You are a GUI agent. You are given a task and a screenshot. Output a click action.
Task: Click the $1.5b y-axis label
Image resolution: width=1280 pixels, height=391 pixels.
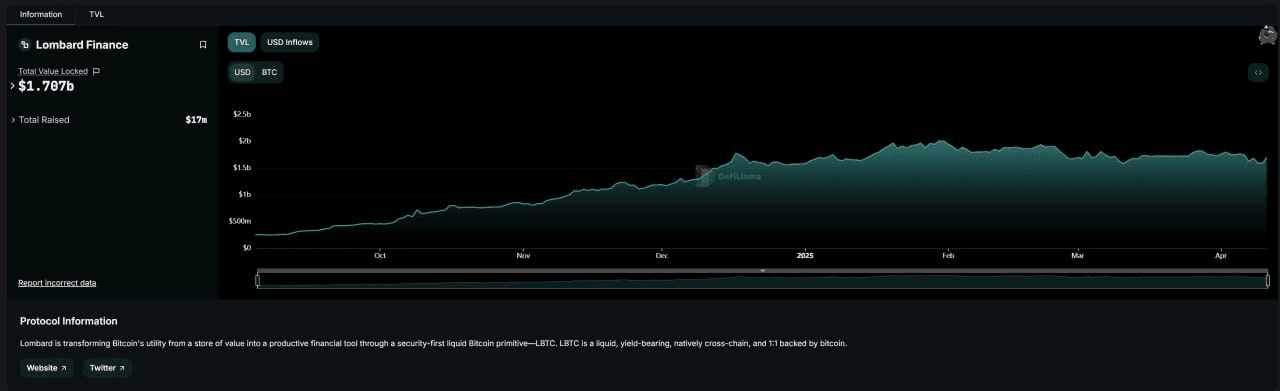[241, 167]
